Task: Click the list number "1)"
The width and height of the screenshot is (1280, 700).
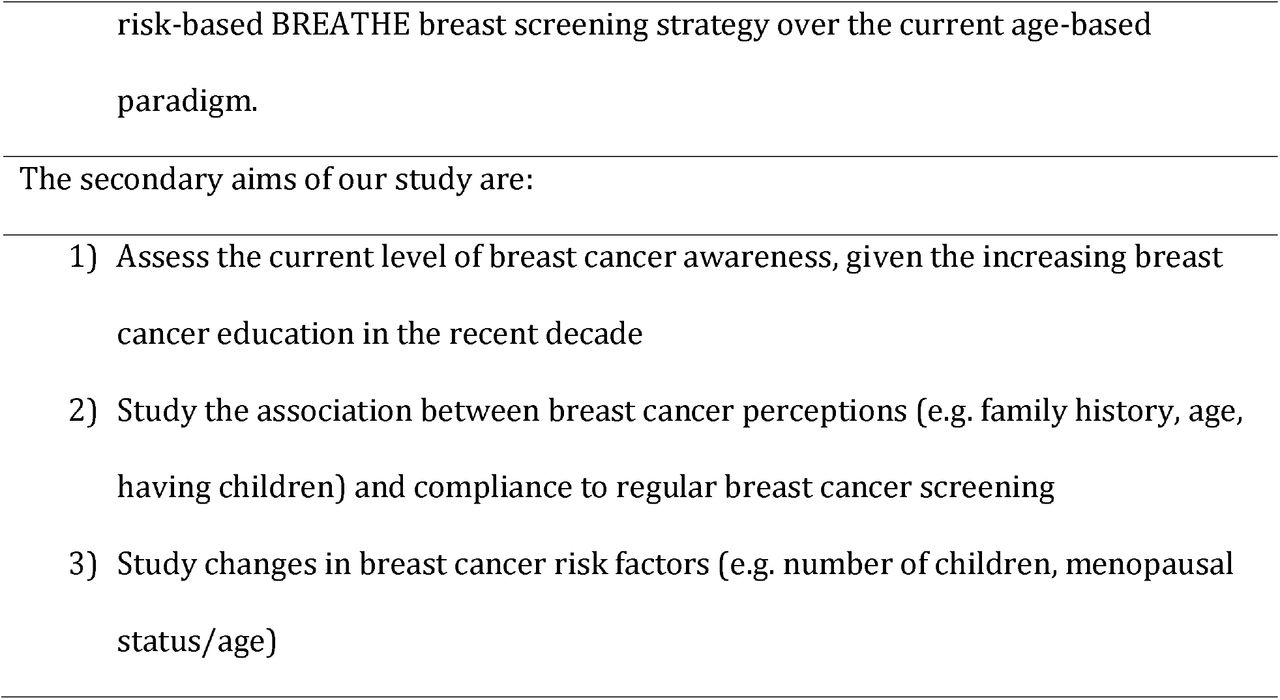Action: [x=85, y=258]
